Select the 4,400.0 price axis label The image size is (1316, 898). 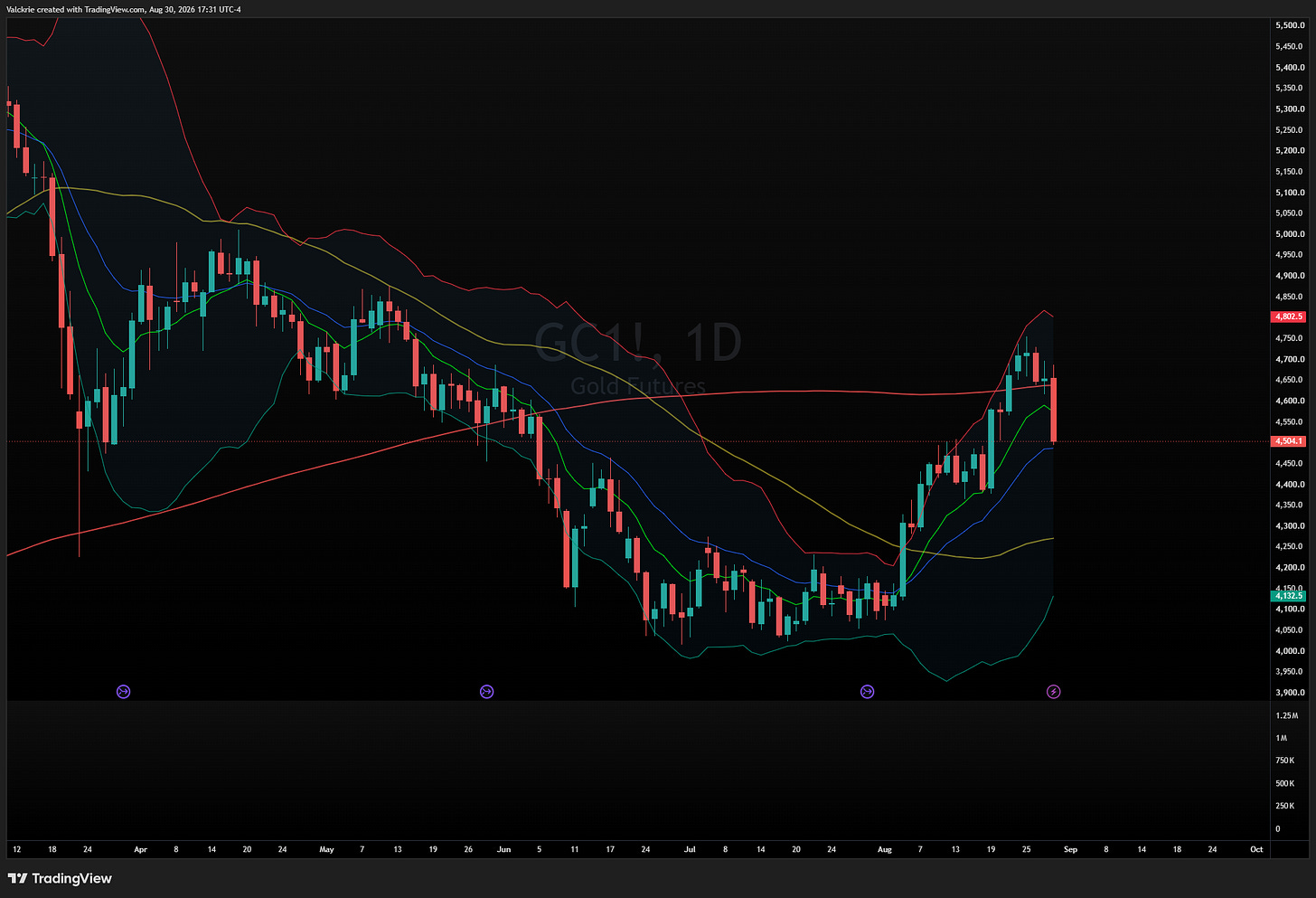[1290, 485]
